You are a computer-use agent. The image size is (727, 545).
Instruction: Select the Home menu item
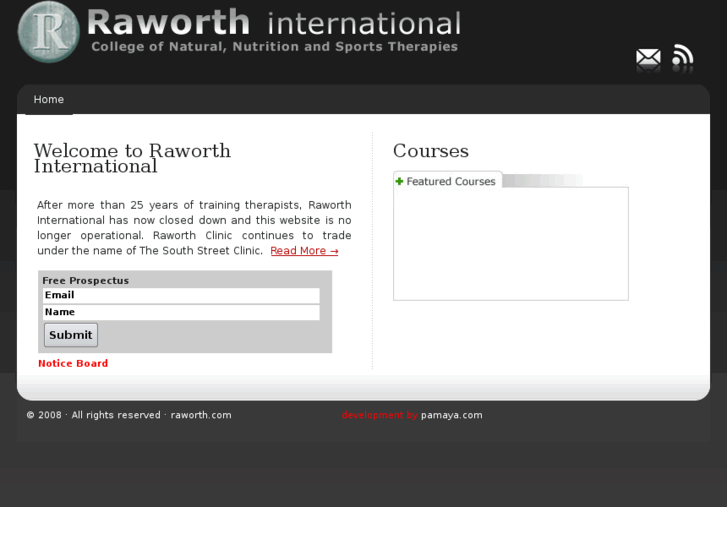click(49, 99)
